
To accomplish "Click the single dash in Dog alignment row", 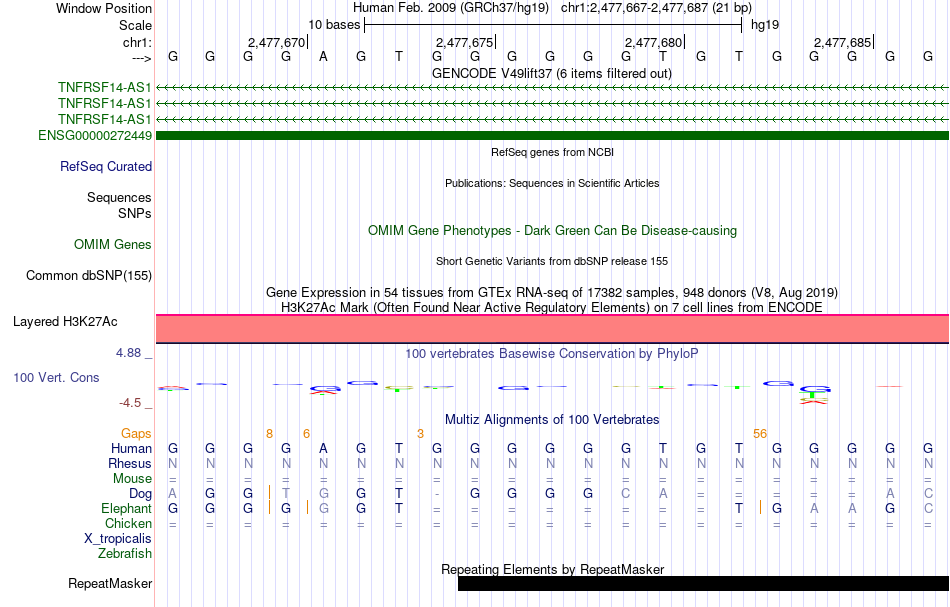I will pos(437,494).
